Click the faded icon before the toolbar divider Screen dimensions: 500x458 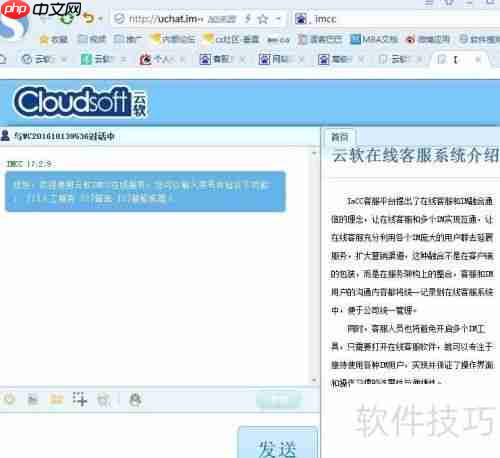(x=104, y=400)
